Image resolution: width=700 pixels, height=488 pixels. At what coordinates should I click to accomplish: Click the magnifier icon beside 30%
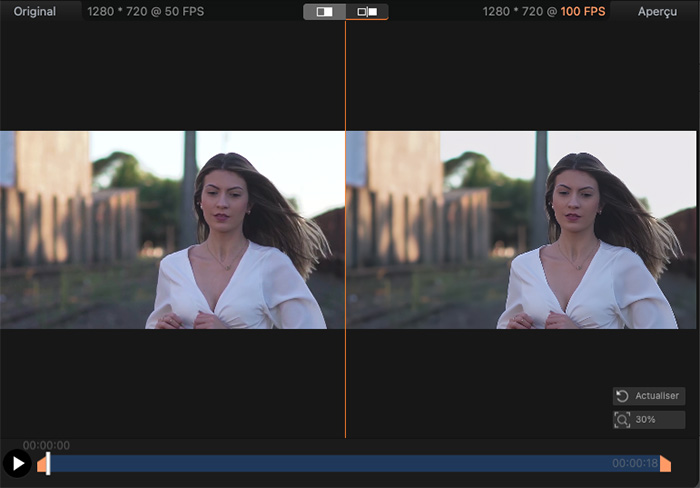point(623,420)
